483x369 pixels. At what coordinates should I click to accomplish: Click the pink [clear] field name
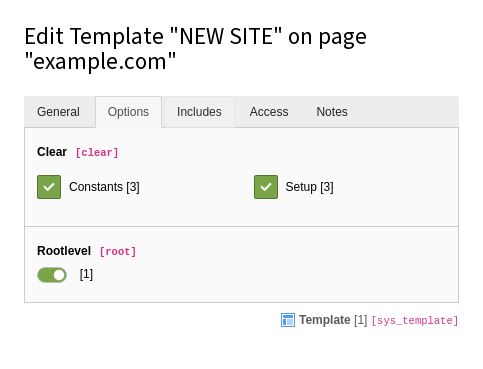click(x=97, y=153)
